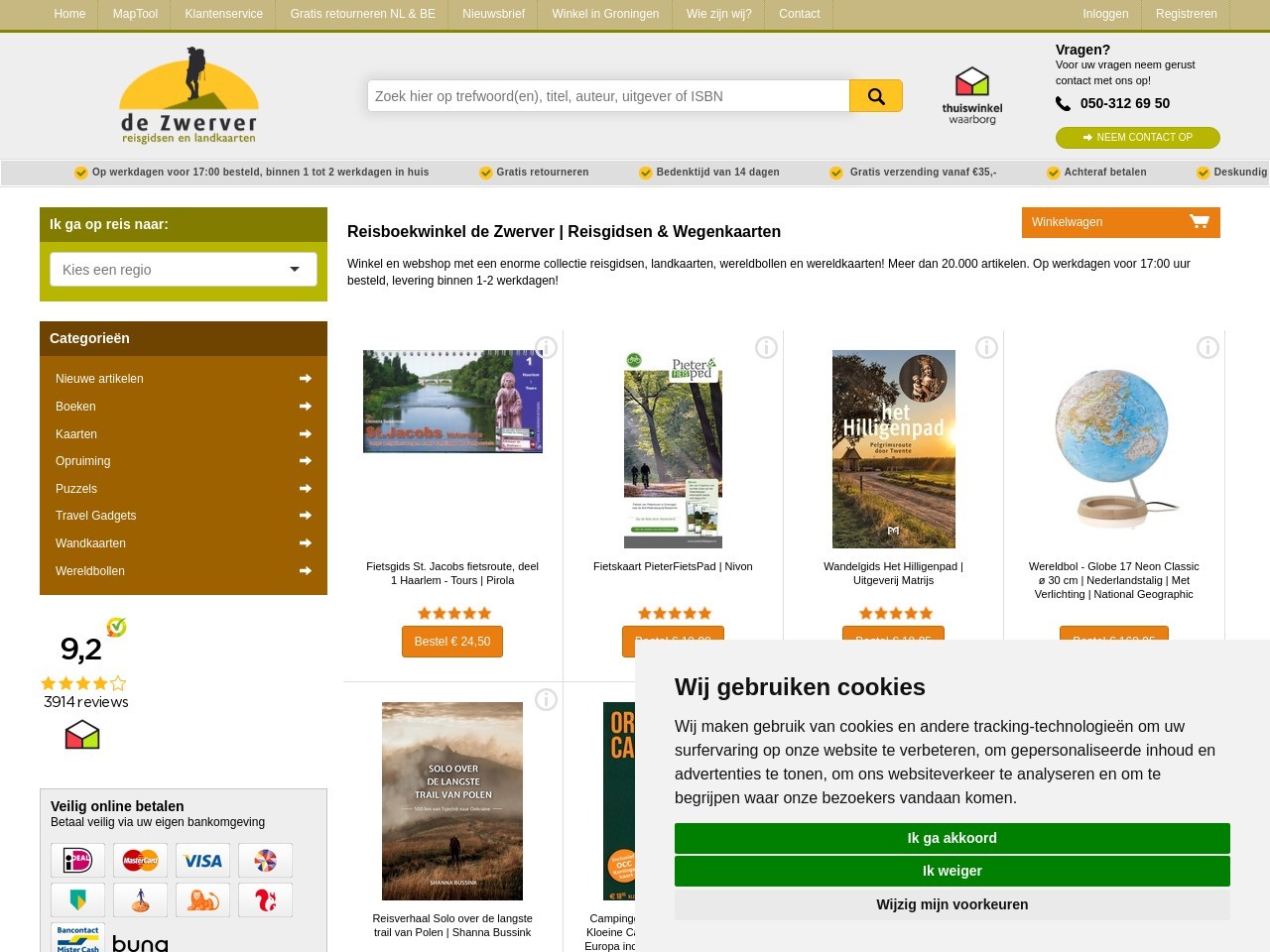Focus the search field for trefwoord or ISBN
Image resolution: width=1270 pixels, height=952 pixels.
608,96
